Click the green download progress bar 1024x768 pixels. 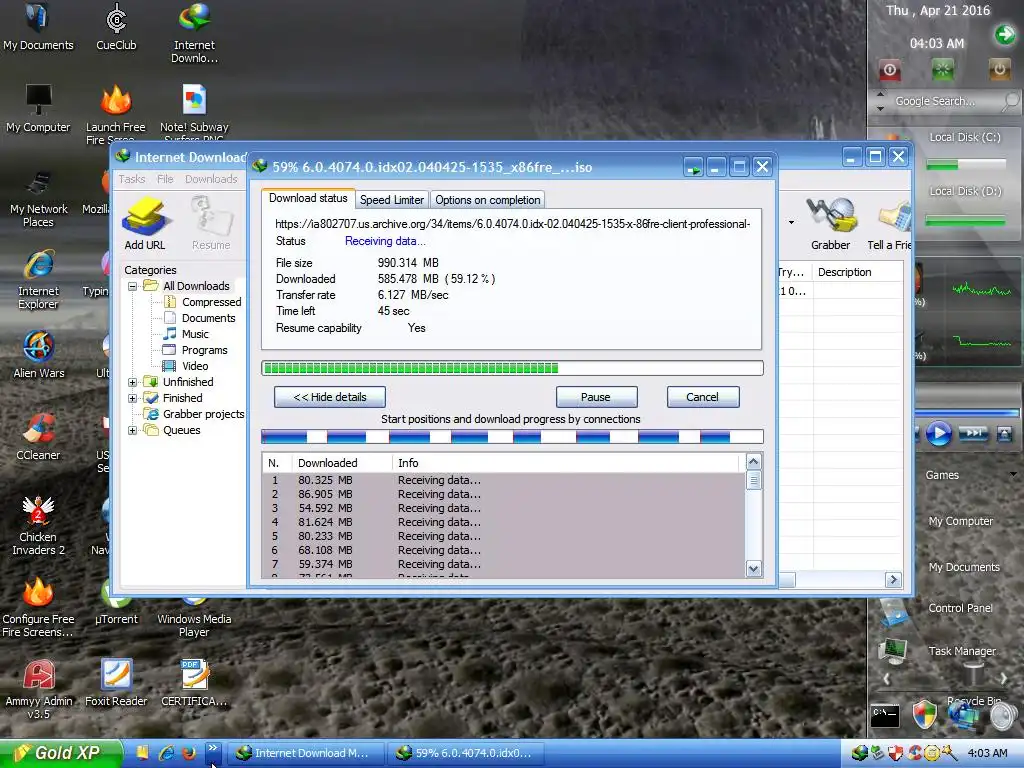[512, 368]
